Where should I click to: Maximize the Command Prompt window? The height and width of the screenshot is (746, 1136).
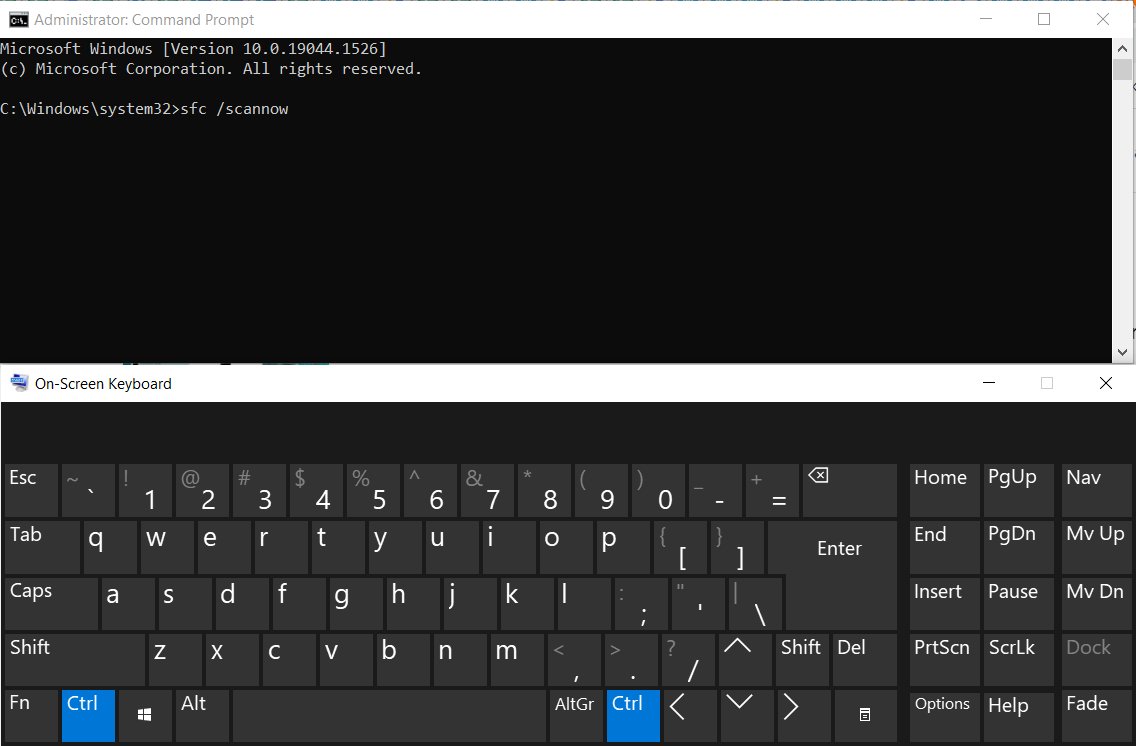point(1044,19)
